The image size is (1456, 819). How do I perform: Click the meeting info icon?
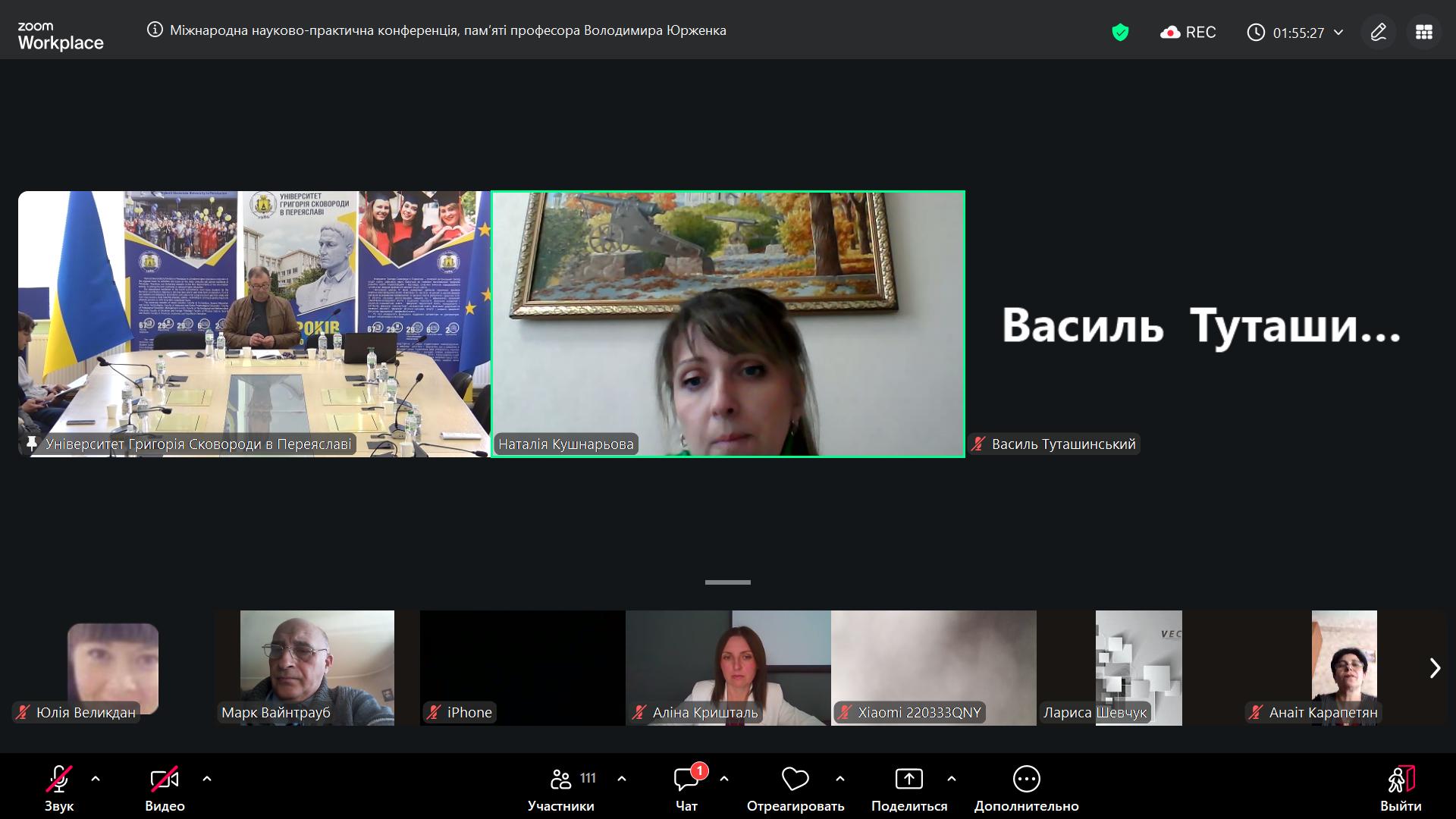[155, 30]
